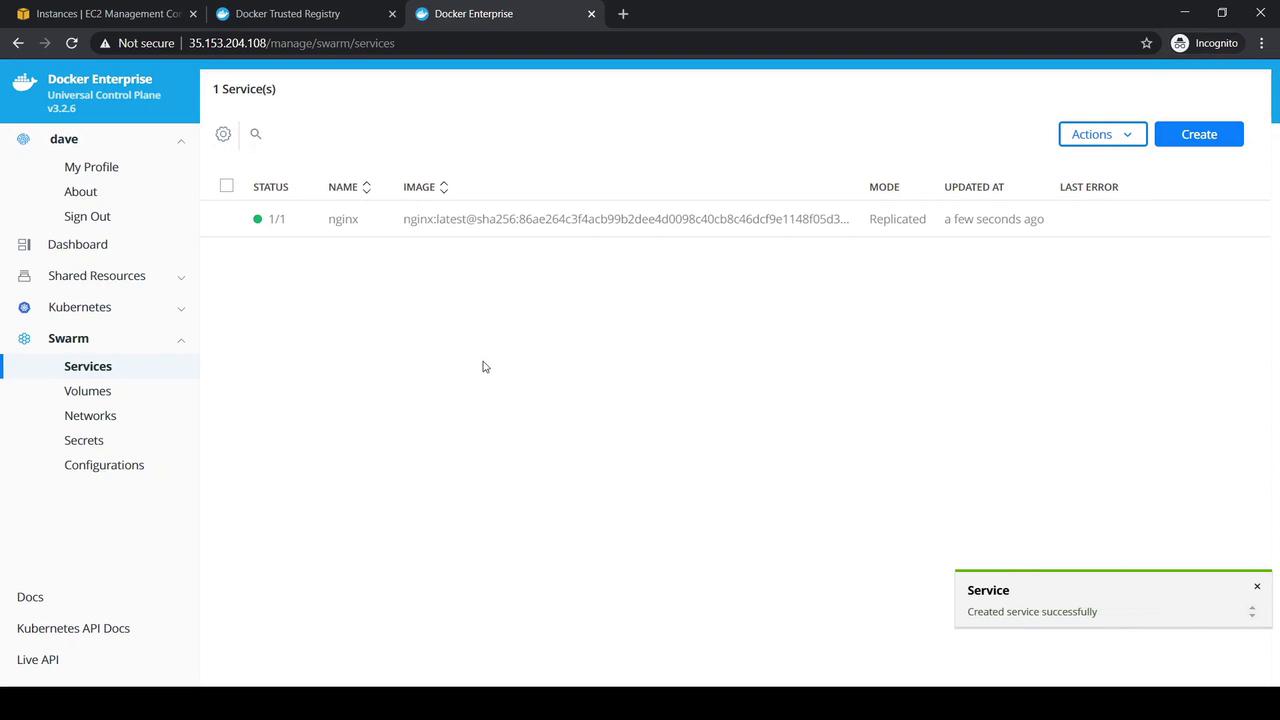The image size is (1280, 720).
Task: Click the browser back arrow
Action: point(18,43)
